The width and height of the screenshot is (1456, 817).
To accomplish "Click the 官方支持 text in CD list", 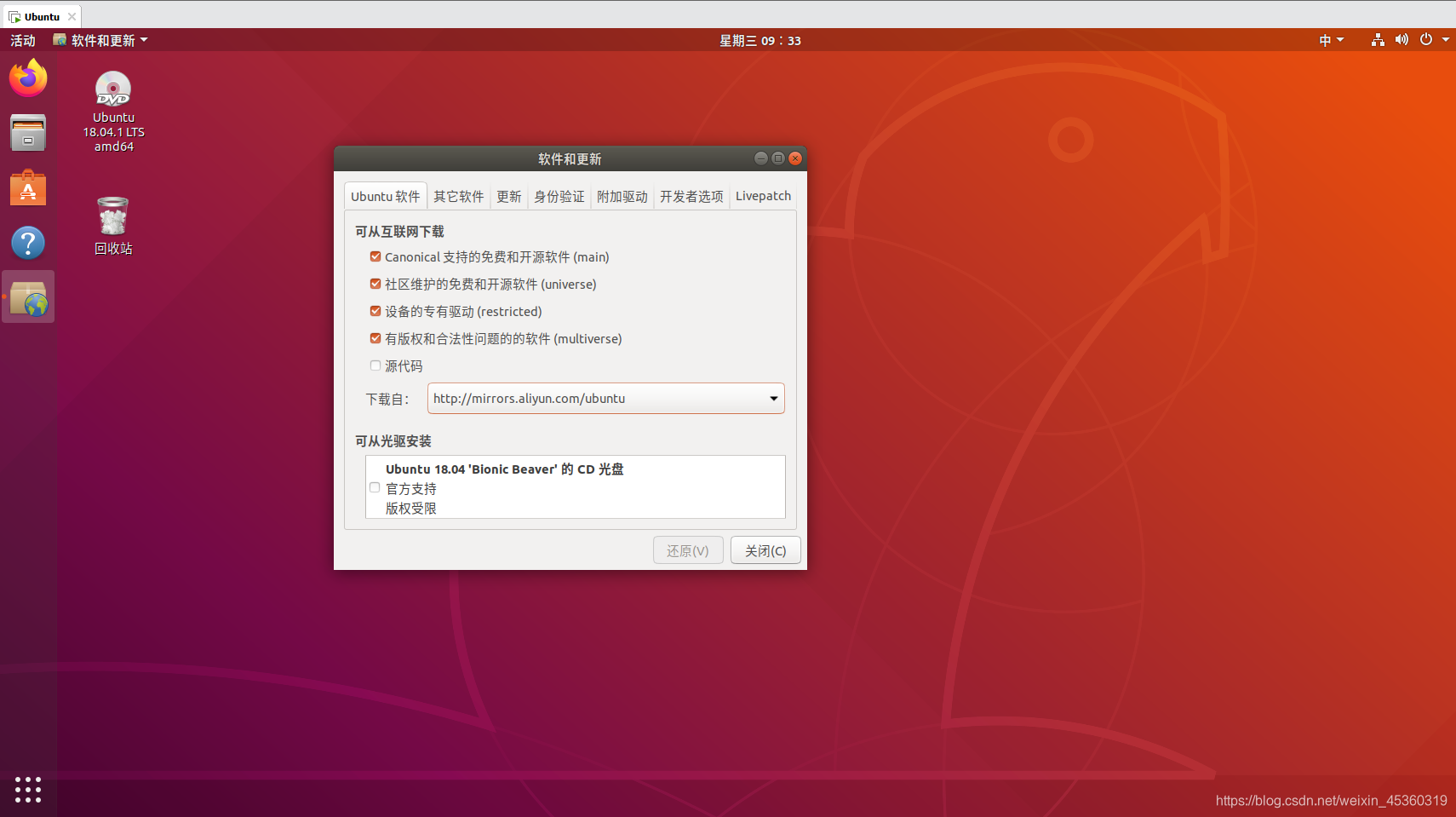I will [x=411, y=489].
